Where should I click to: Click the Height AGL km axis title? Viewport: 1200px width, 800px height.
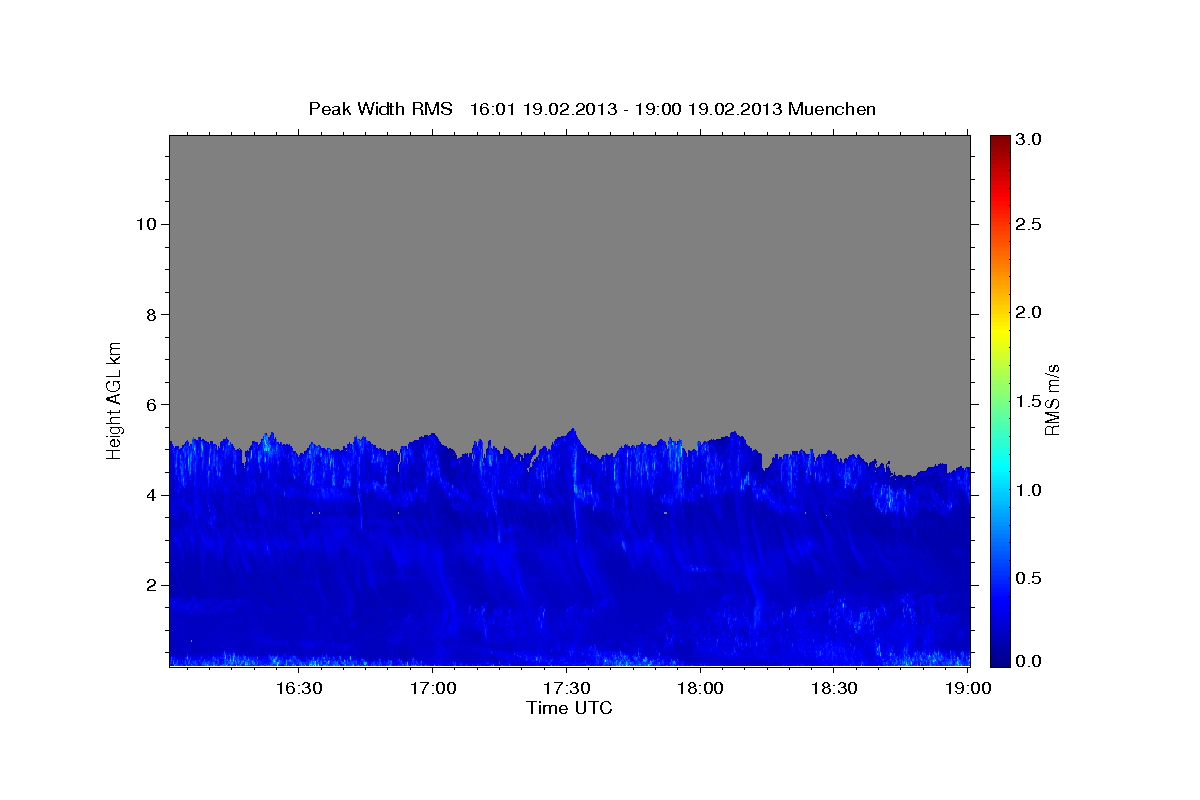tap(115, 398)
